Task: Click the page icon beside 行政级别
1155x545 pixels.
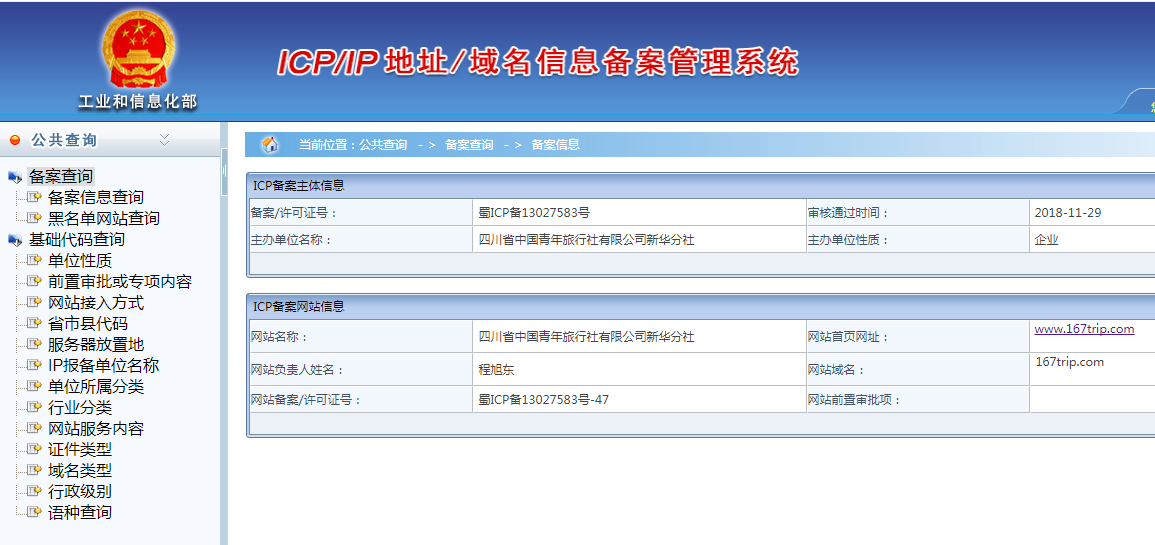Action: (34, 491)
